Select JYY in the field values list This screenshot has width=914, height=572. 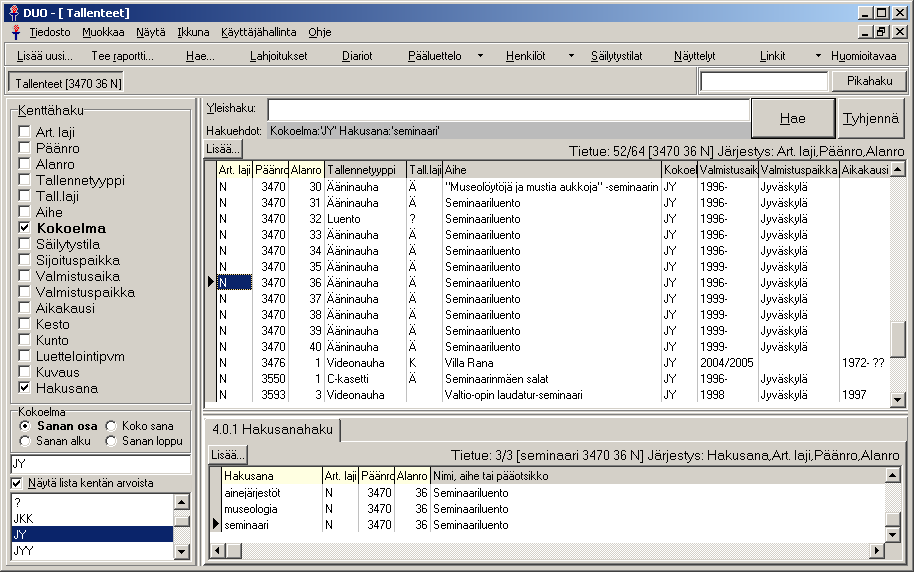click(92, 550)
